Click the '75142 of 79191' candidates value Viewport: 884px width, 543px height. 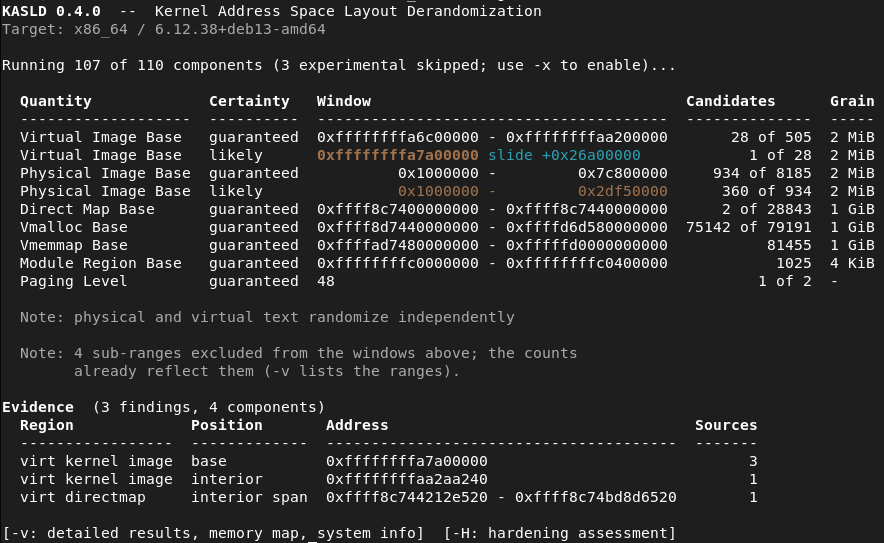[749, 227]
